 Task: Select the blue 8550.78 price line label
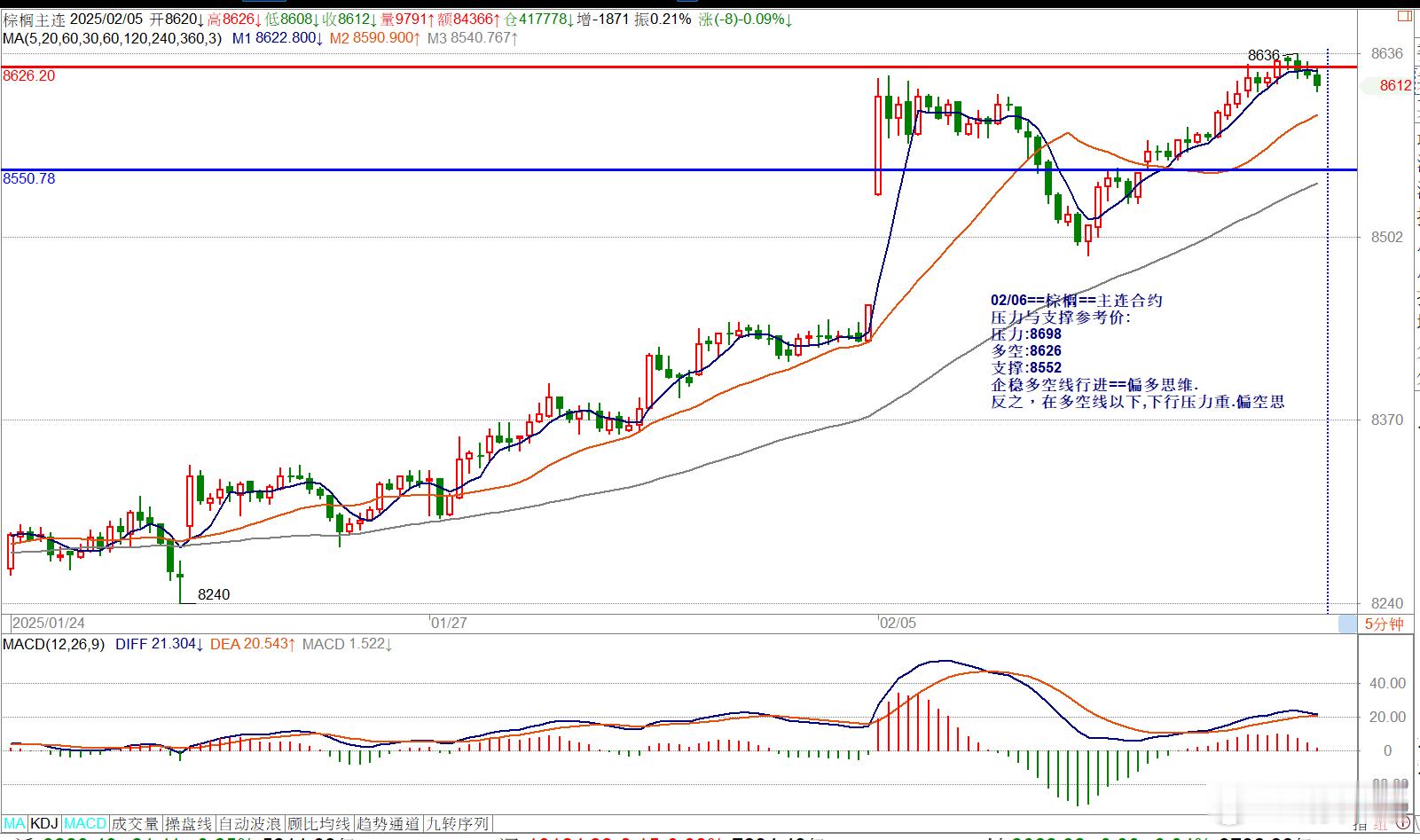(x=29, y=179)
